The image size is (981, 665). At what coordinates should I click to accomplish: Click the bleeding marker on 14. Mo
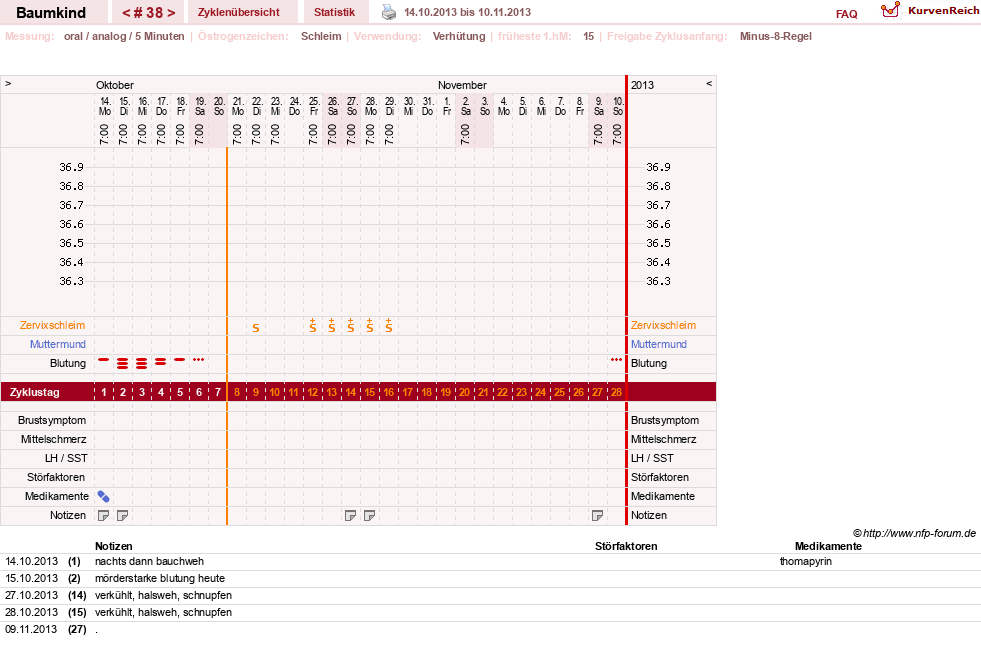[x=104, y=360]
